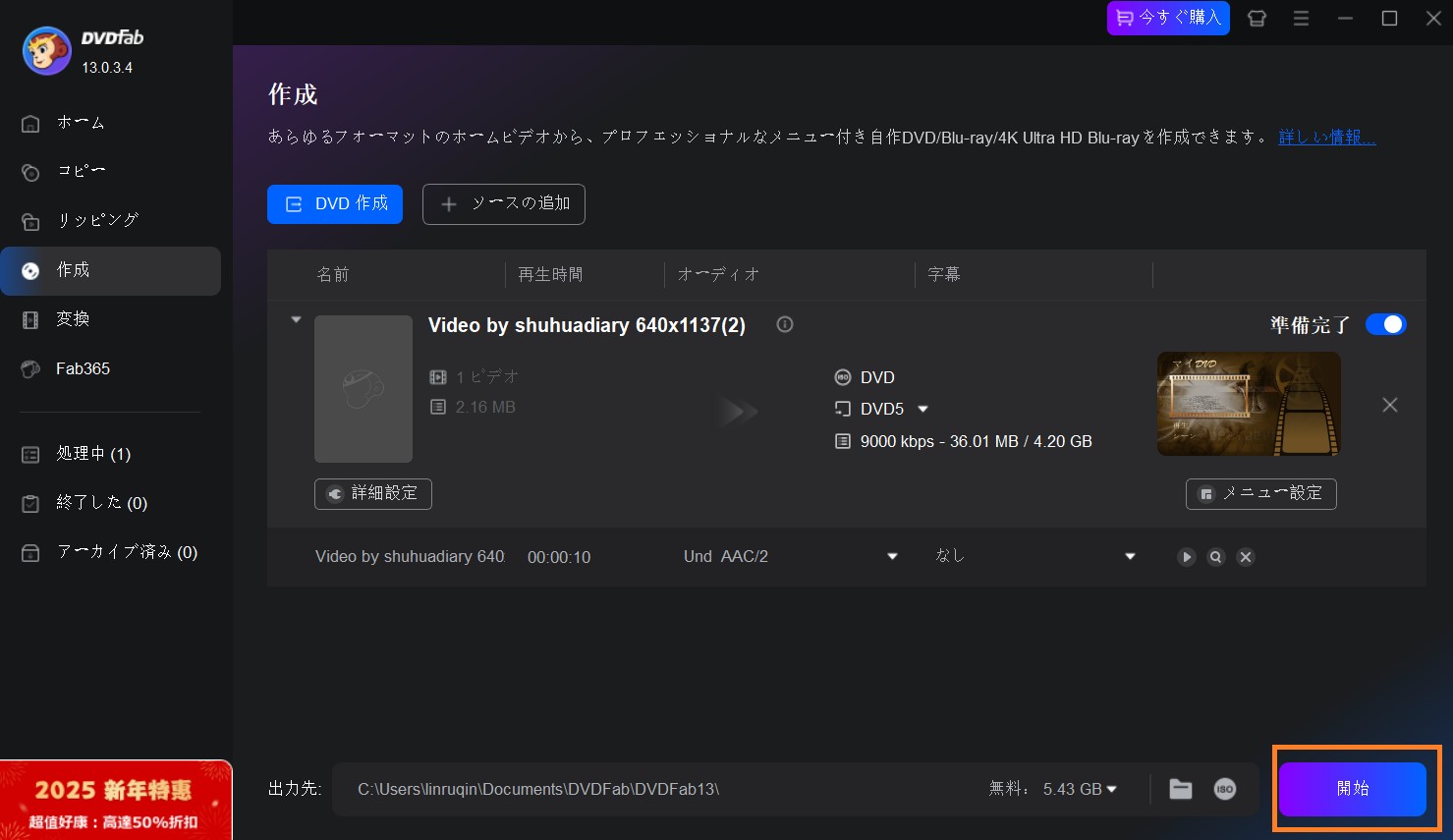Show info for Video by shuhuadiary
Viewport: 1453px width, 840px height.
coord(785,324)
